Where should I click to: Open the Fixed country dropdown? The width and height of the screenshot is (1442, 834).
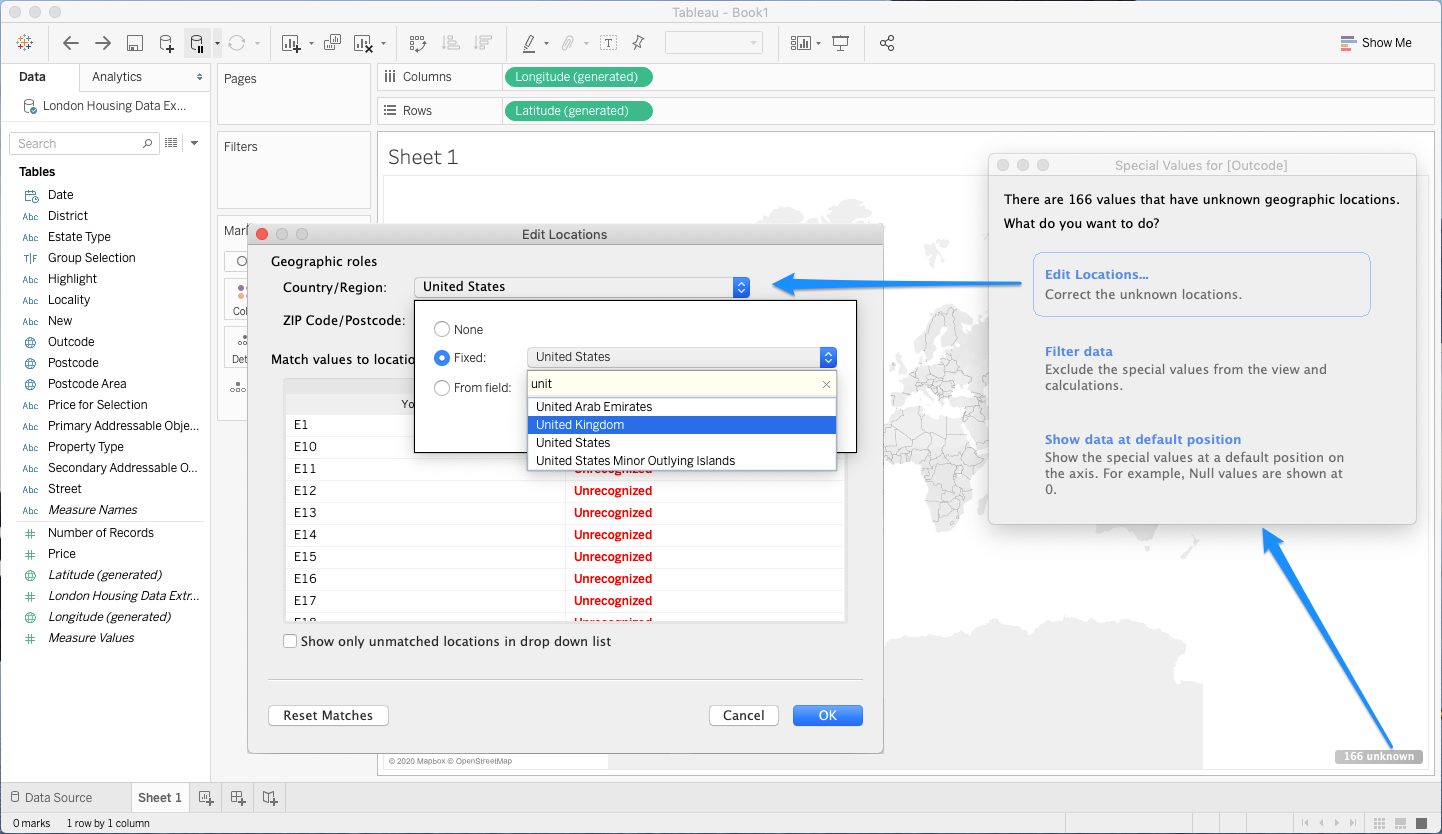pyautogui.click(x=682, y=357)
